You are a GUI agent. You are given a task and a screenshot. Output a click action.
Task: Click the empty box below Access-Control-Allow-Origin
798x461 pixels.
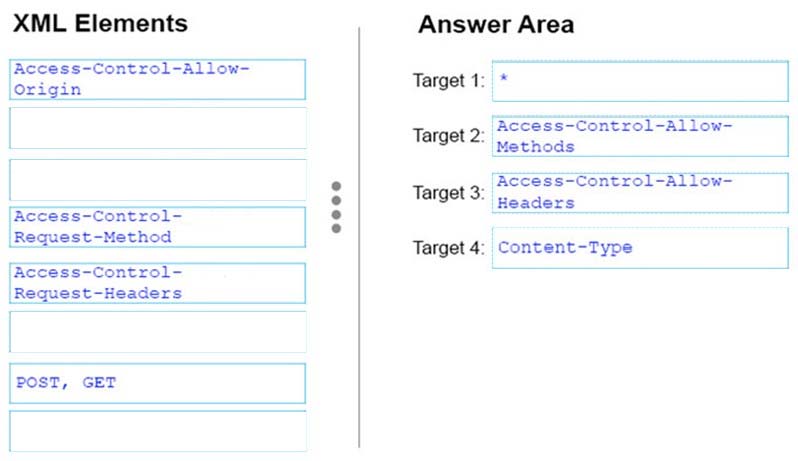click(x=157, y=128)
